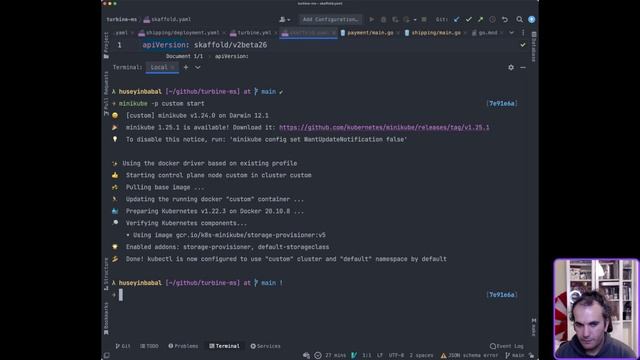Open the Project tool window

click(107, 45)
